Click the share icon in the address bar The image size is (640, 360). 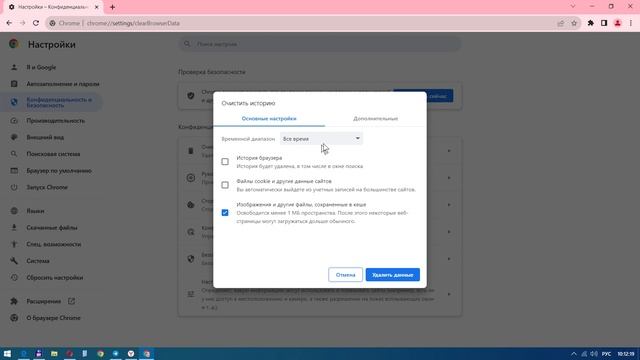coord(560,23)
